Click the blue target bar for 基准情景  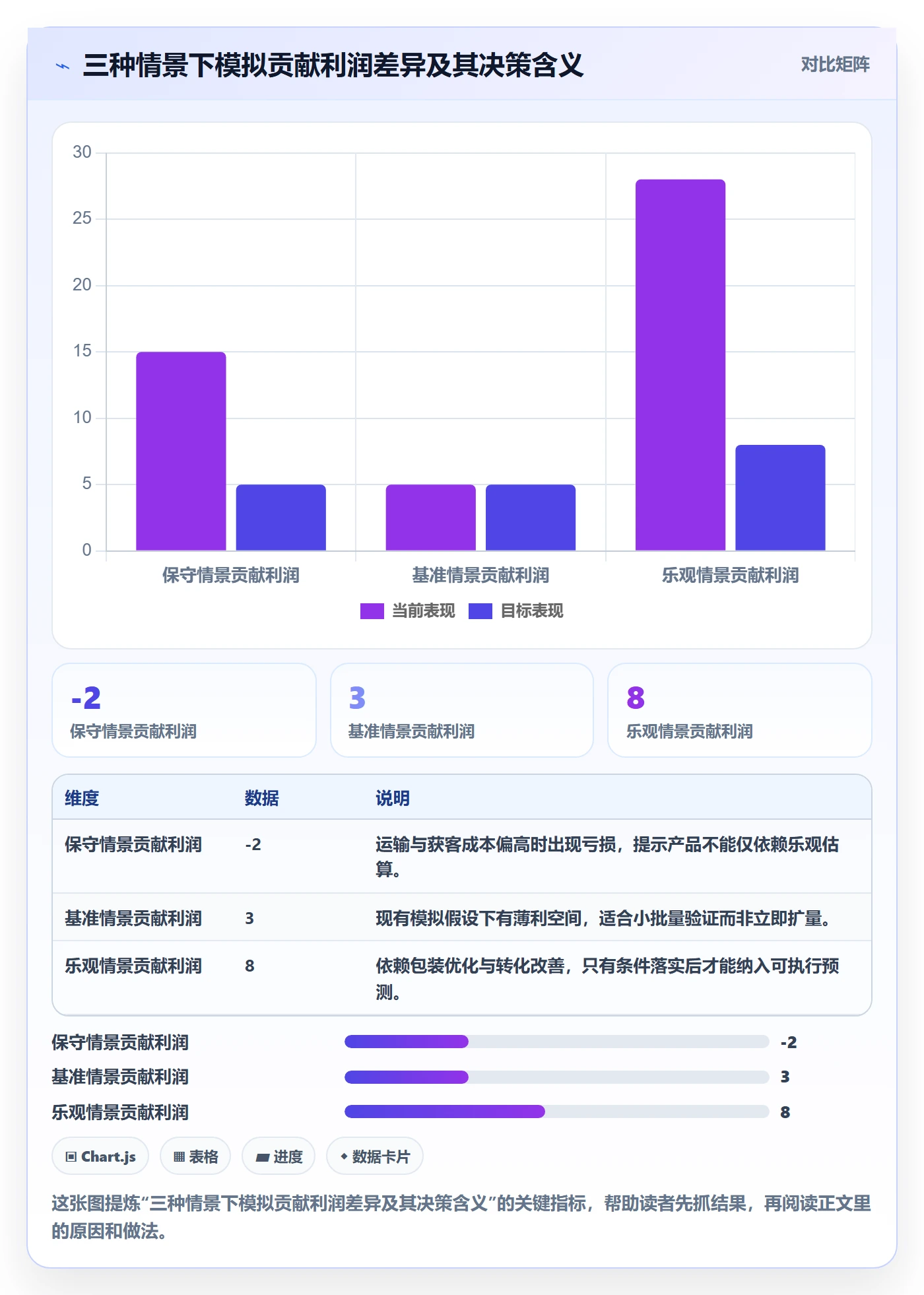[531, 517]
